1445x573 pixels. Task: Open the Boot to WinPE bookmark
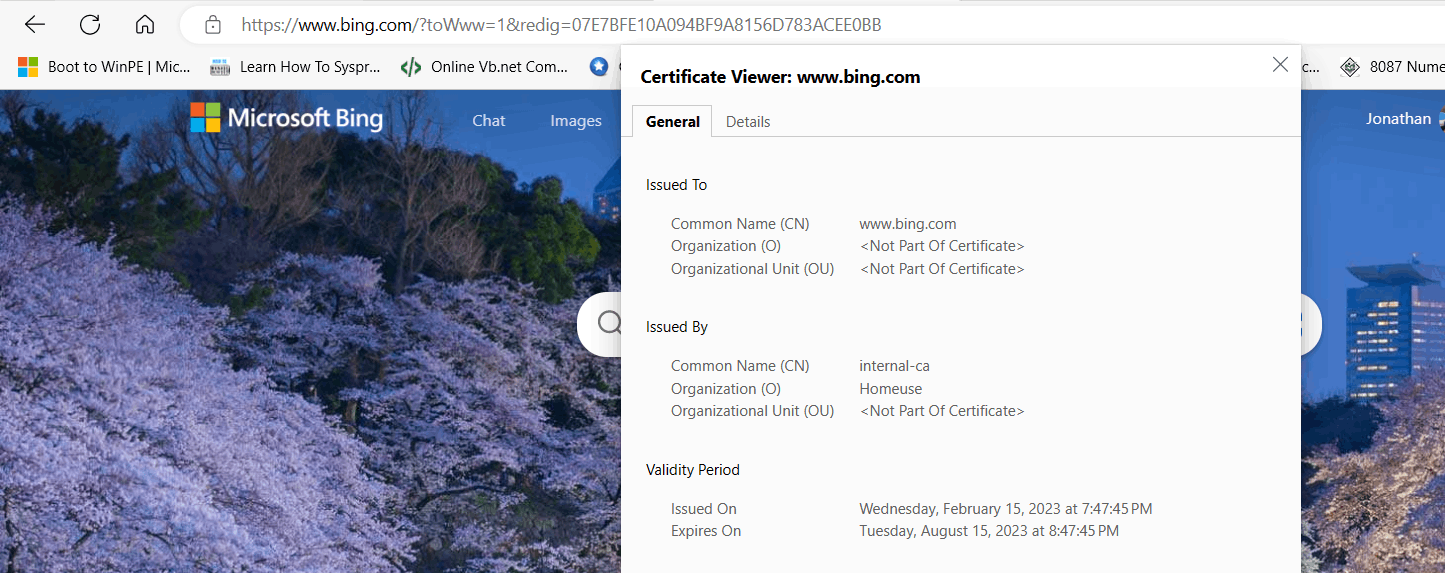pos(105,67)
